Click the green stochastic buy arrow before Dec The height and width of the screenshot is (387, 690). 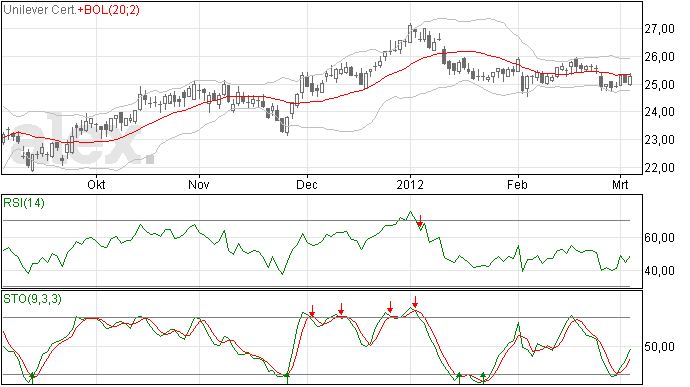(287, 378)
